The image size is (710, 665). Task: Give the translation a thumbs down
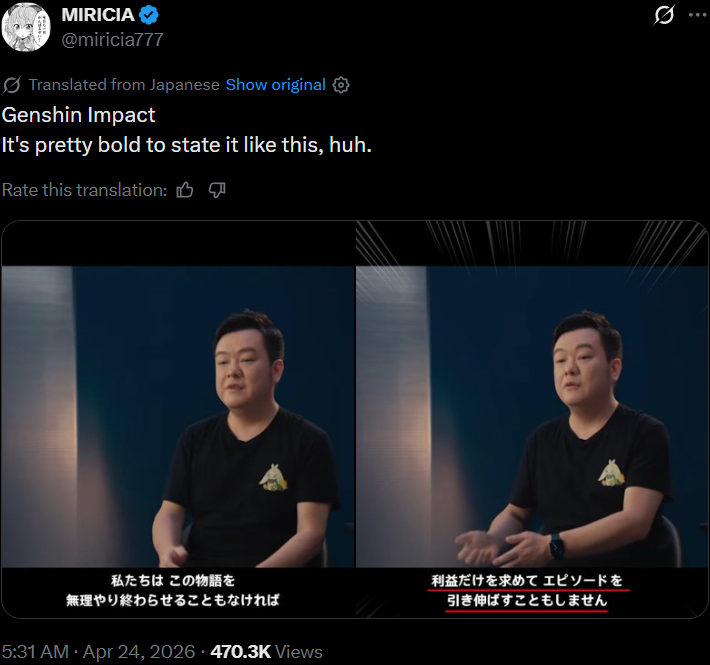coord(217,190)
